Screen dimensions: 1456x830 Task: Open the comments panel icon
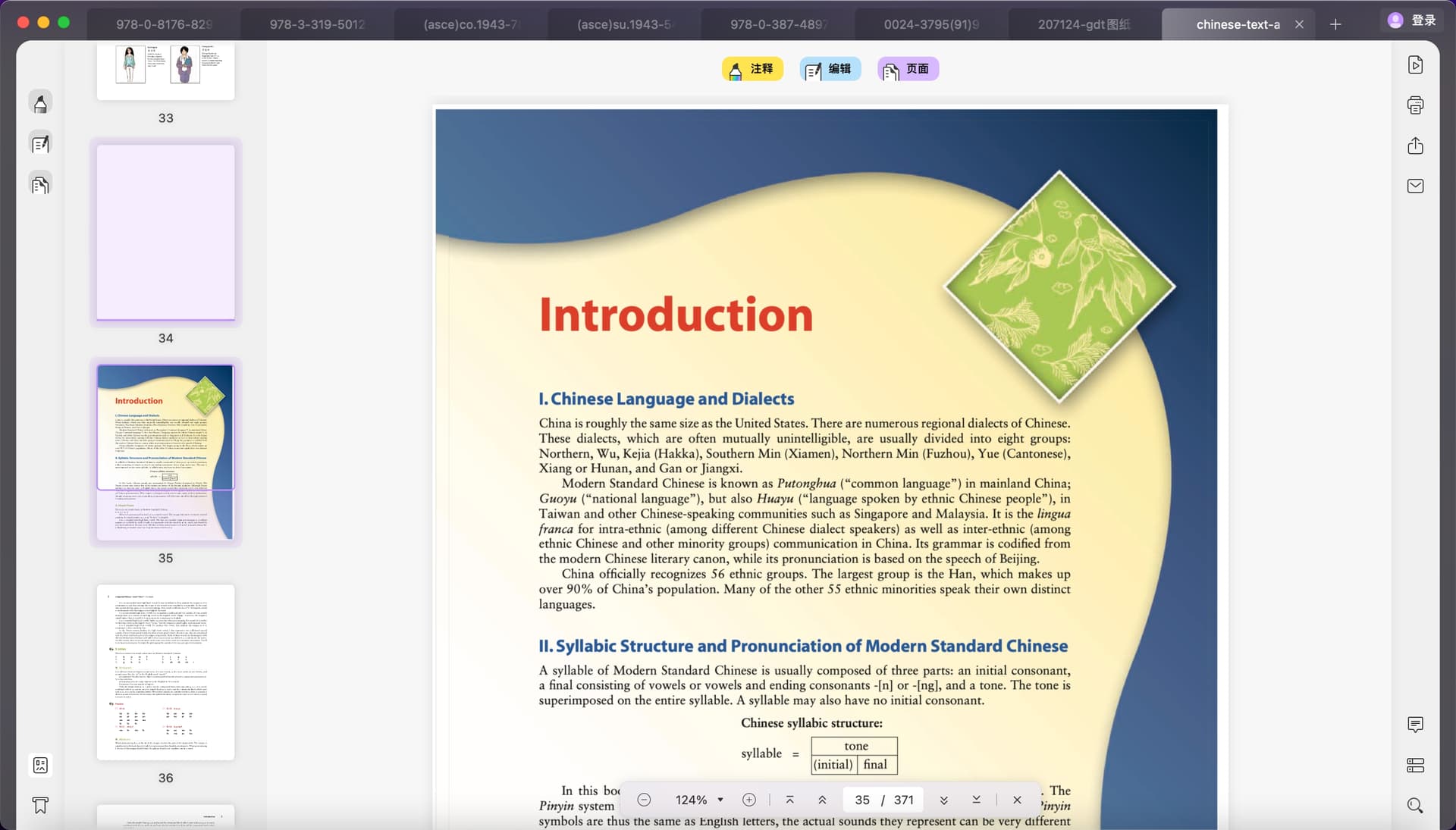(1415, 725)
